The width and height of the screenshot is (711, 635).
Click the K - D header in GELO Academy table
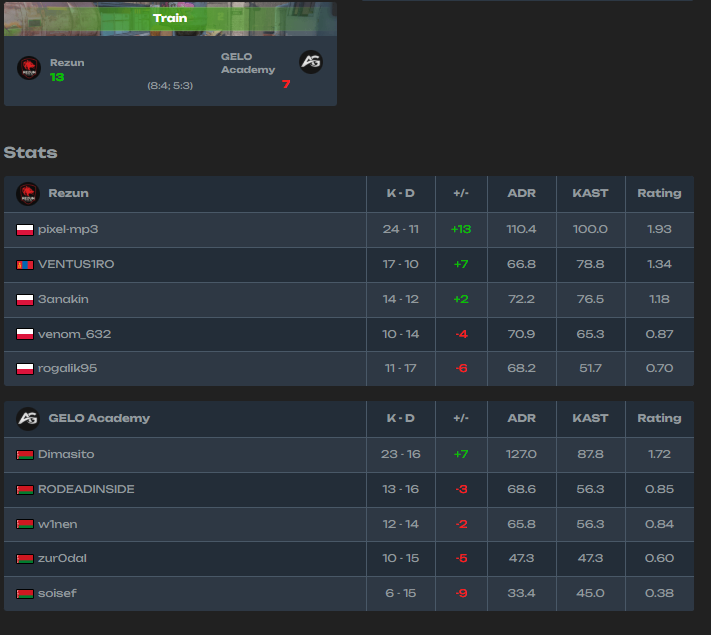pyautogui.click(x=400, y=418)
